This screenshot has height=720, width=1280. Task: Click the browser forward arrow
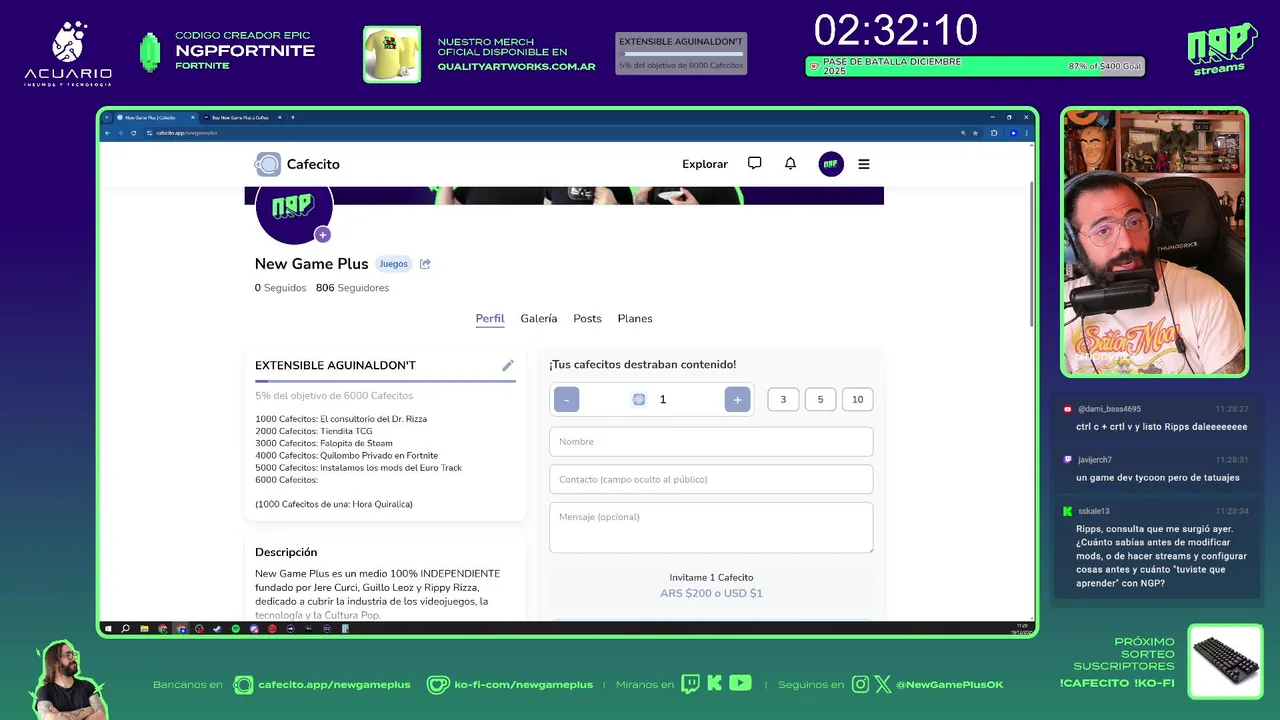click(x=120, y=132)
